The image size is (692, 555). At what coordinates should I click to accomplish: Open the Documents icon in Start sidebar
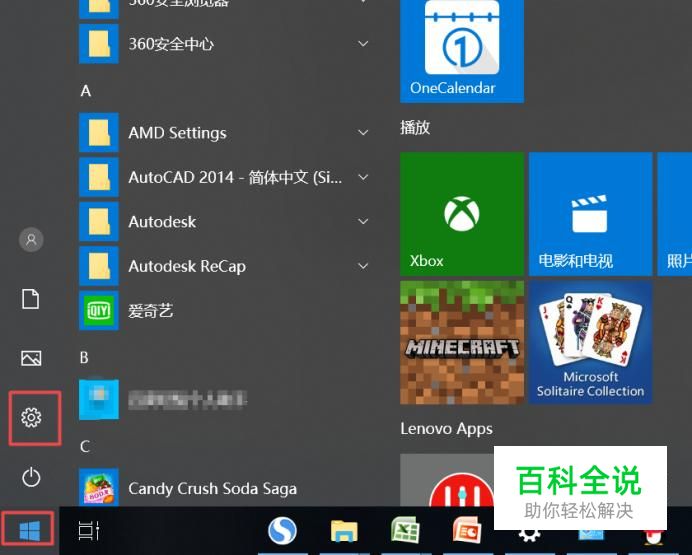click(x=30, y=299)
